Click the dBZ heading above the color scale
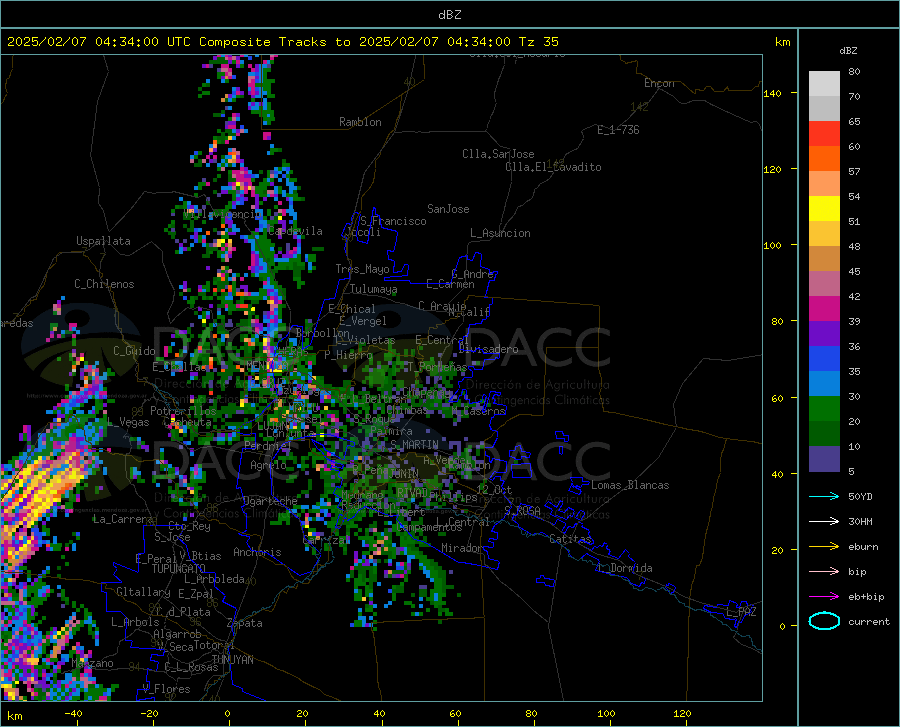 [x=848, y=50]
